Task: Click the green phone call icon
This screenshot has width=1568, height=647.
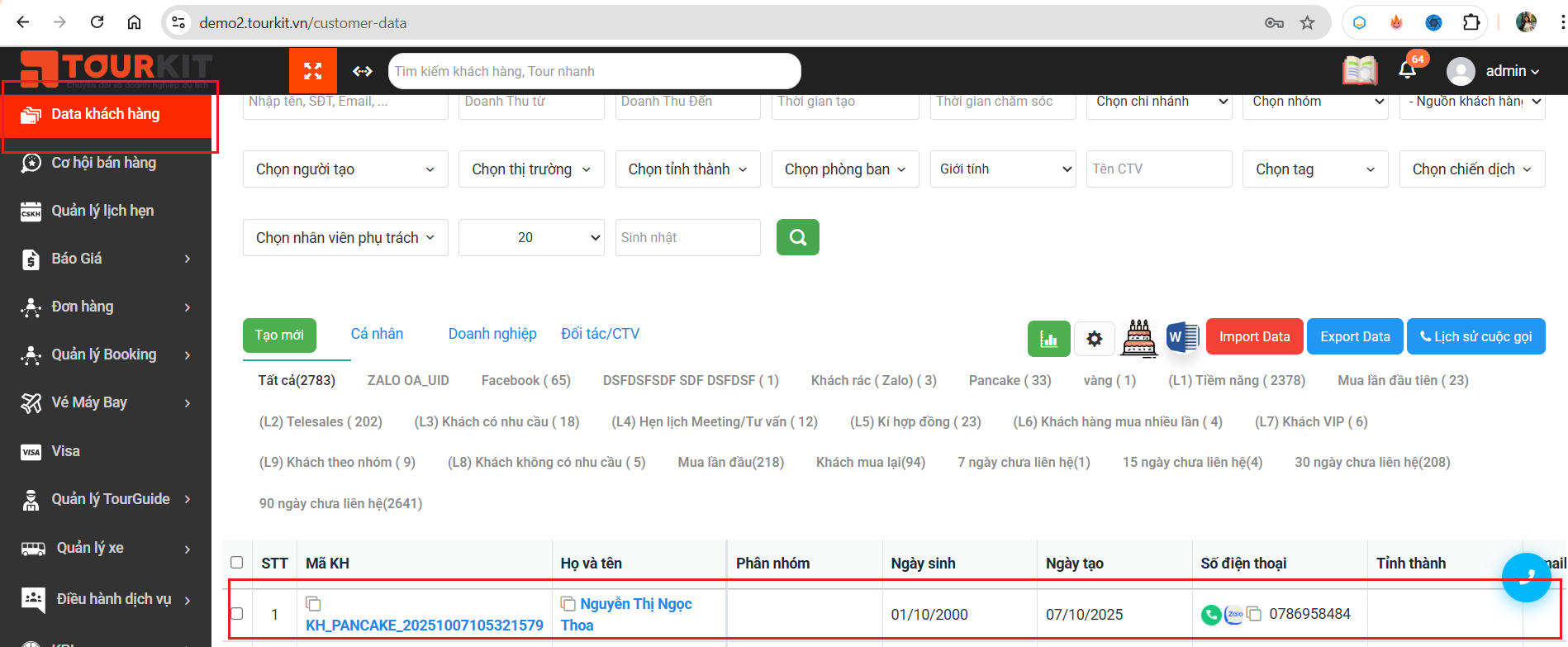Action: (x=1210, y=614)
